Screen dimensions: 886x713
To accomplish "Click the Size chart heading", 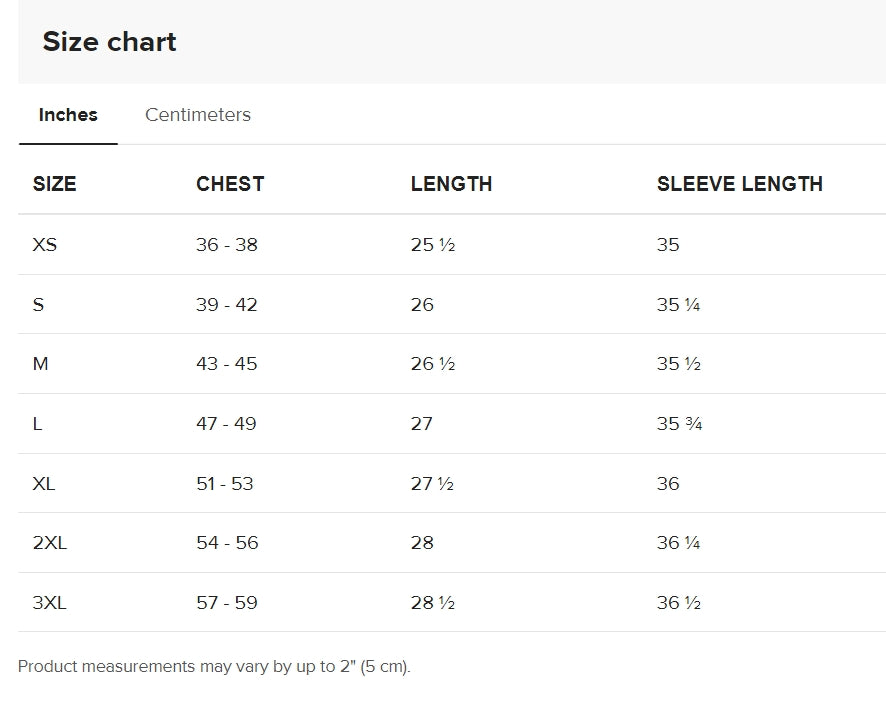I will coord(110,41).
